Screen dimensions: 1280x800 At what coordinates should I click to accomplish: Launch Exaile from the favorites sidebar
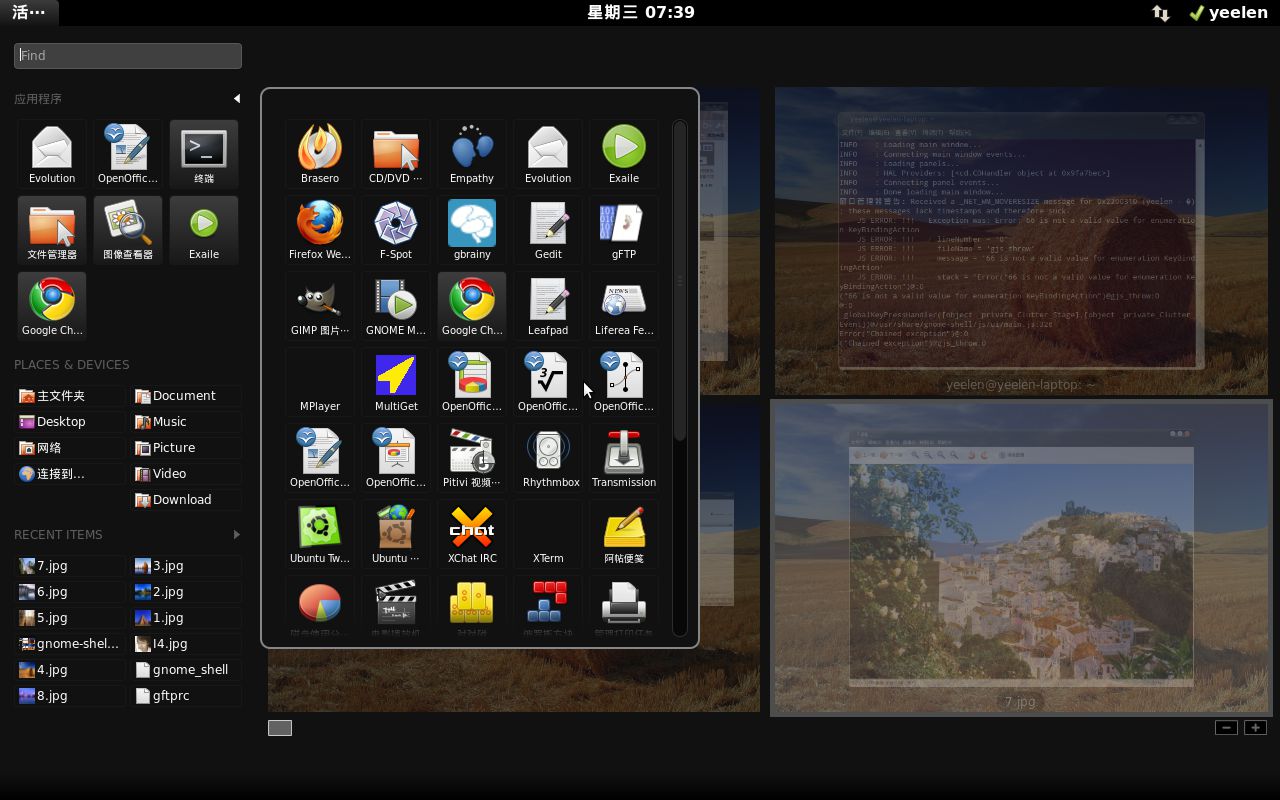(x=204, y=230)
